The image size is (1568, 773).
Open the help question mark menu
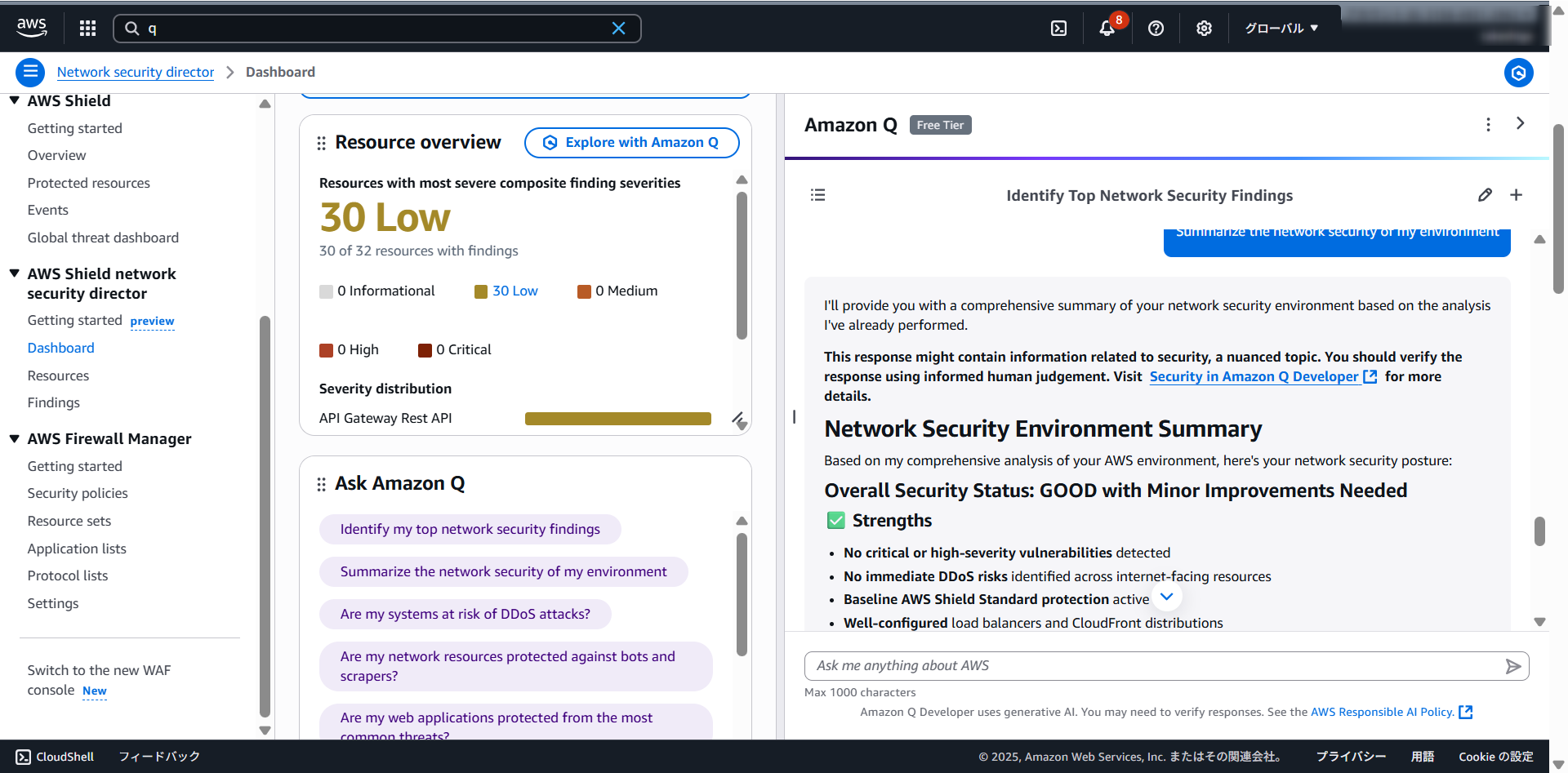(x=1156, y=29)
